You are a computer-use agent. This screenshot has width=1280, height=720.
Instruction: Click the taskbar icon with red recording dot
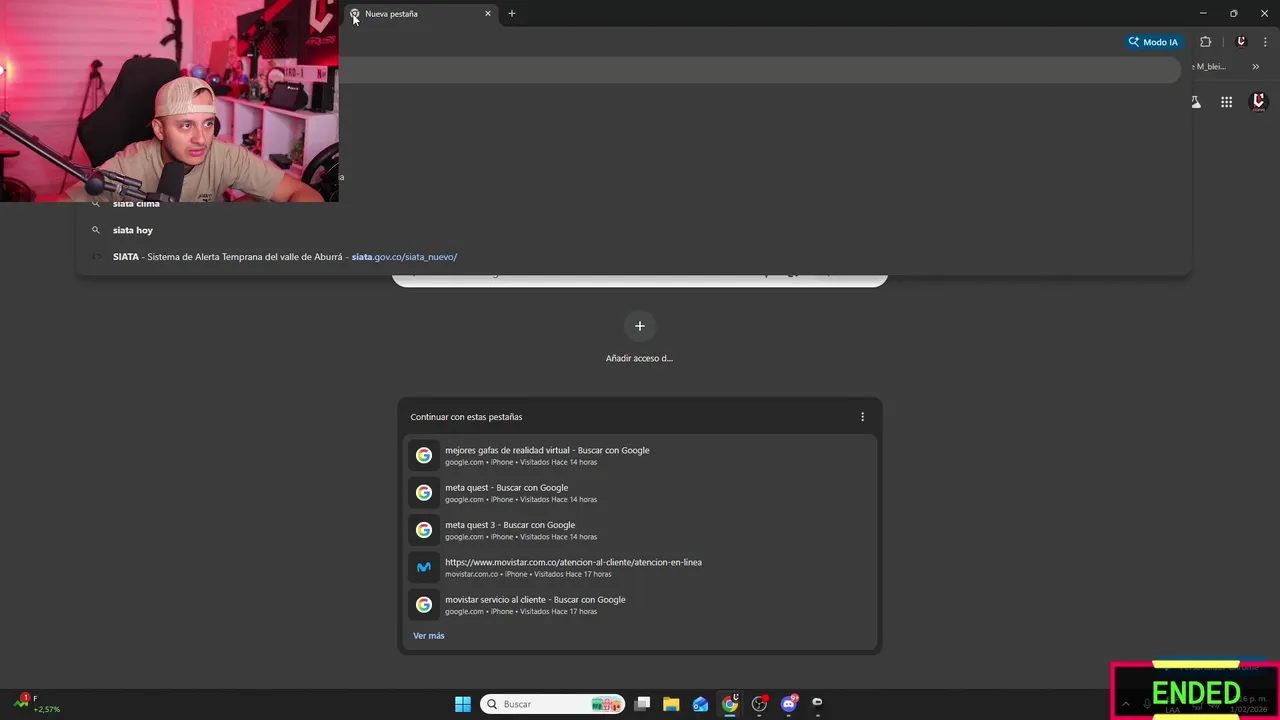pyautogui.click(x=760, y=703)
